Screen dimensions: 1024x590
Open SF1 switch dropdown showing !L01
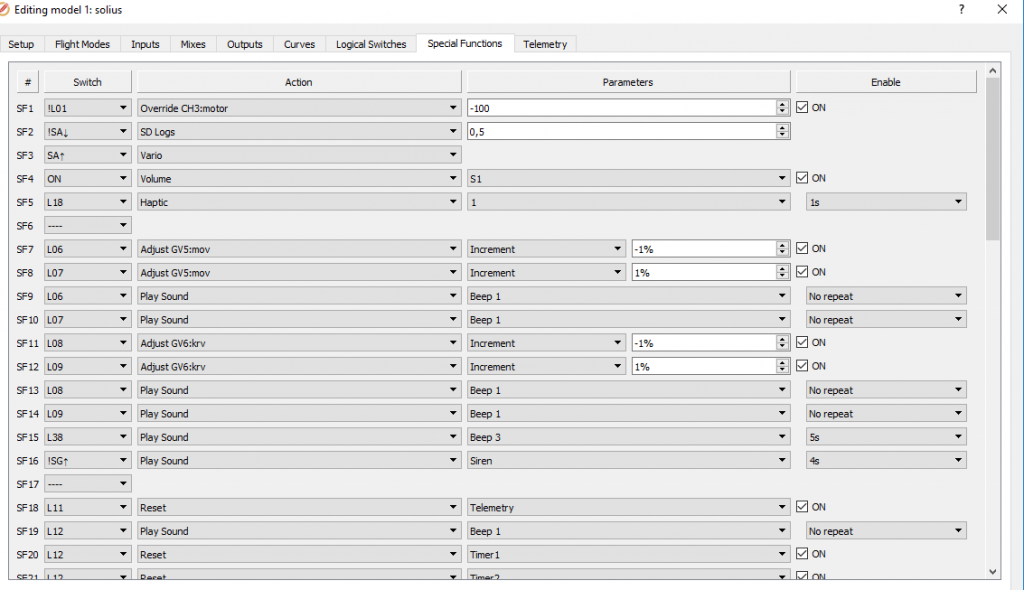88,108
